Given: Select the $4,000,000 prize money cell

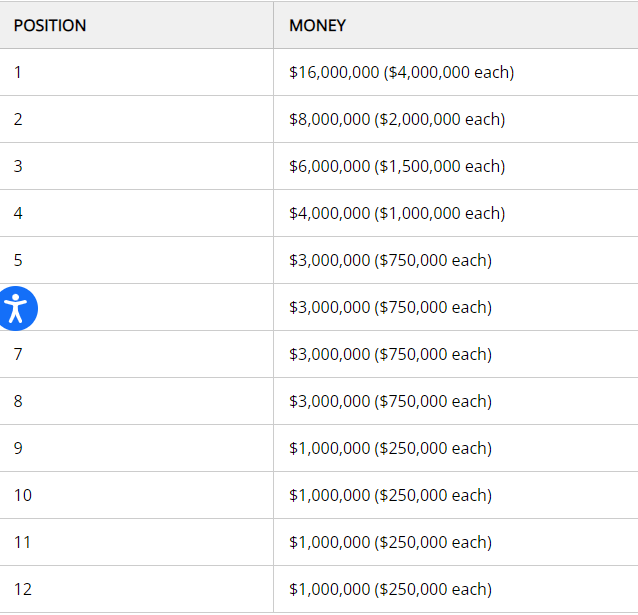Looking at the screenshot, I should click(x=397, y=214).
